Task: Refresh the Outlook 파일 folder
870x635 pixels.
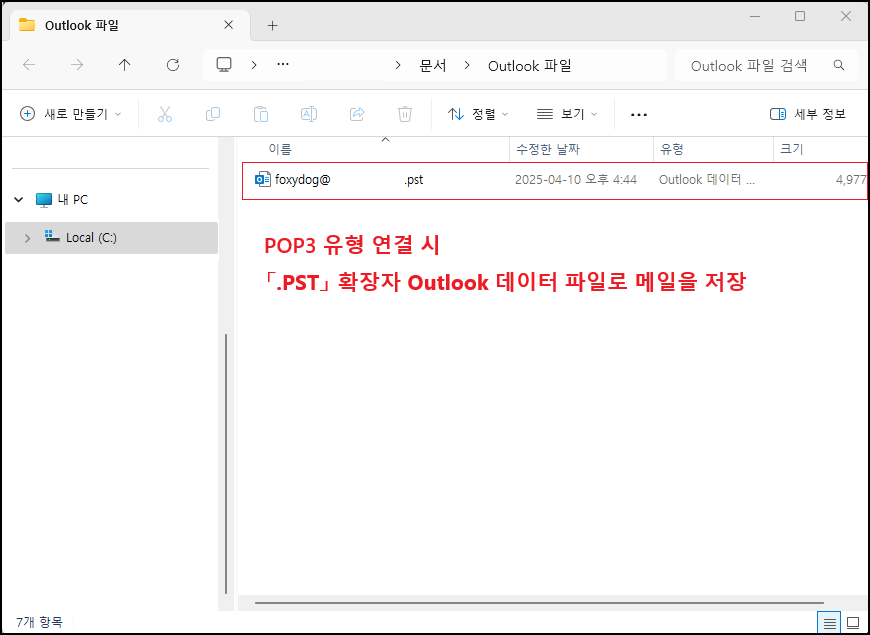Action: [x=173, y=65]
